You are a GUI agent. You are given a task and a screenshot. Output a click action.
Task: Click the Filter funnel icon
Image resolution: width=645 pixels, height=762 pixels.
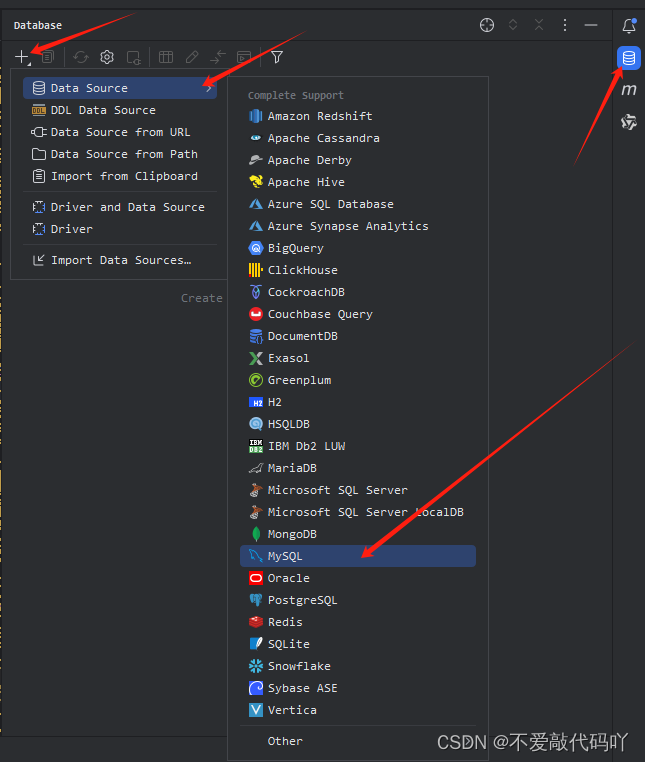[277, 57]
